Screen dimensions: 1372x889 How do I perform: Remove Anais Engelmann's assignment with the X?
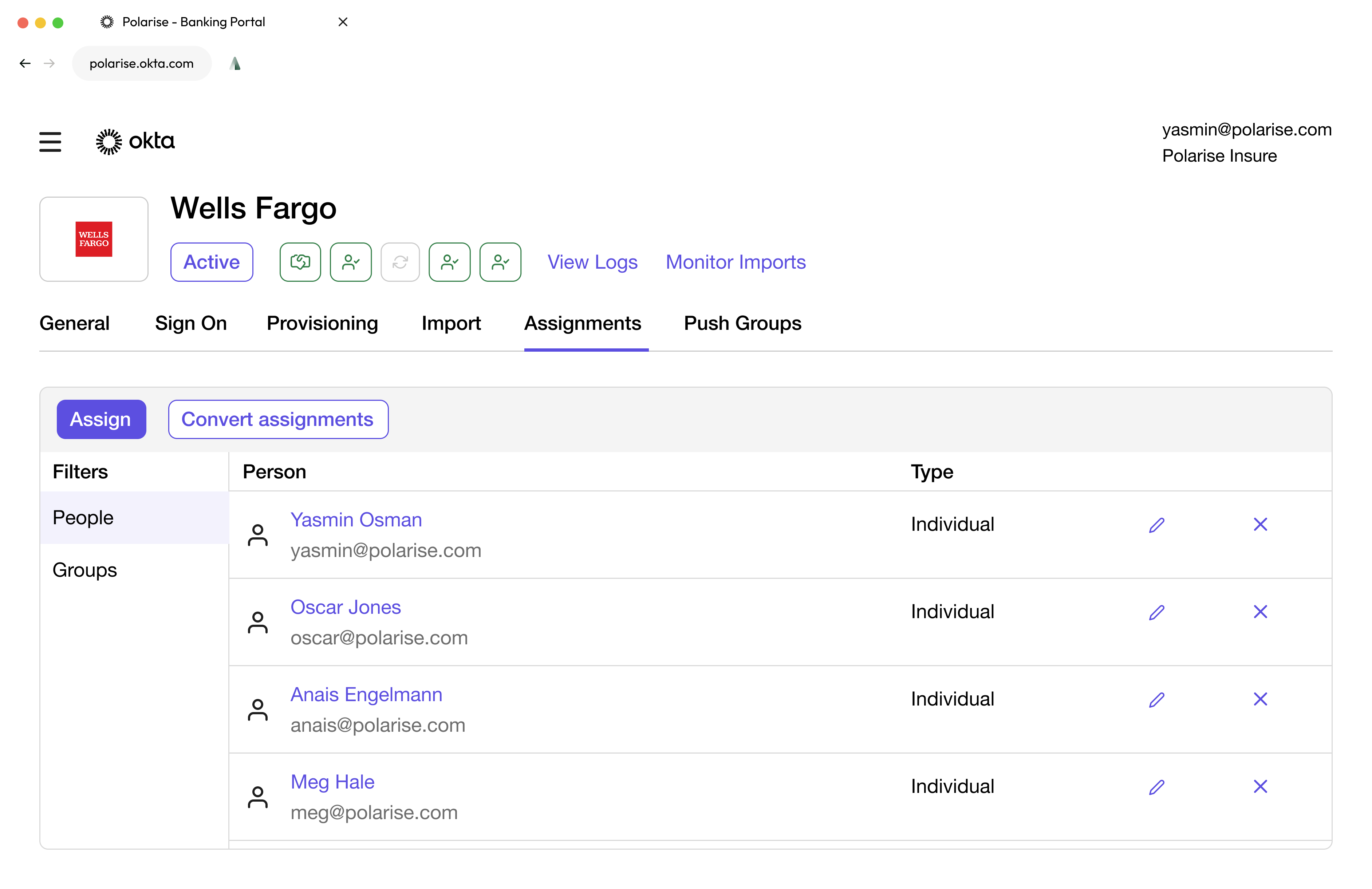1260,699
